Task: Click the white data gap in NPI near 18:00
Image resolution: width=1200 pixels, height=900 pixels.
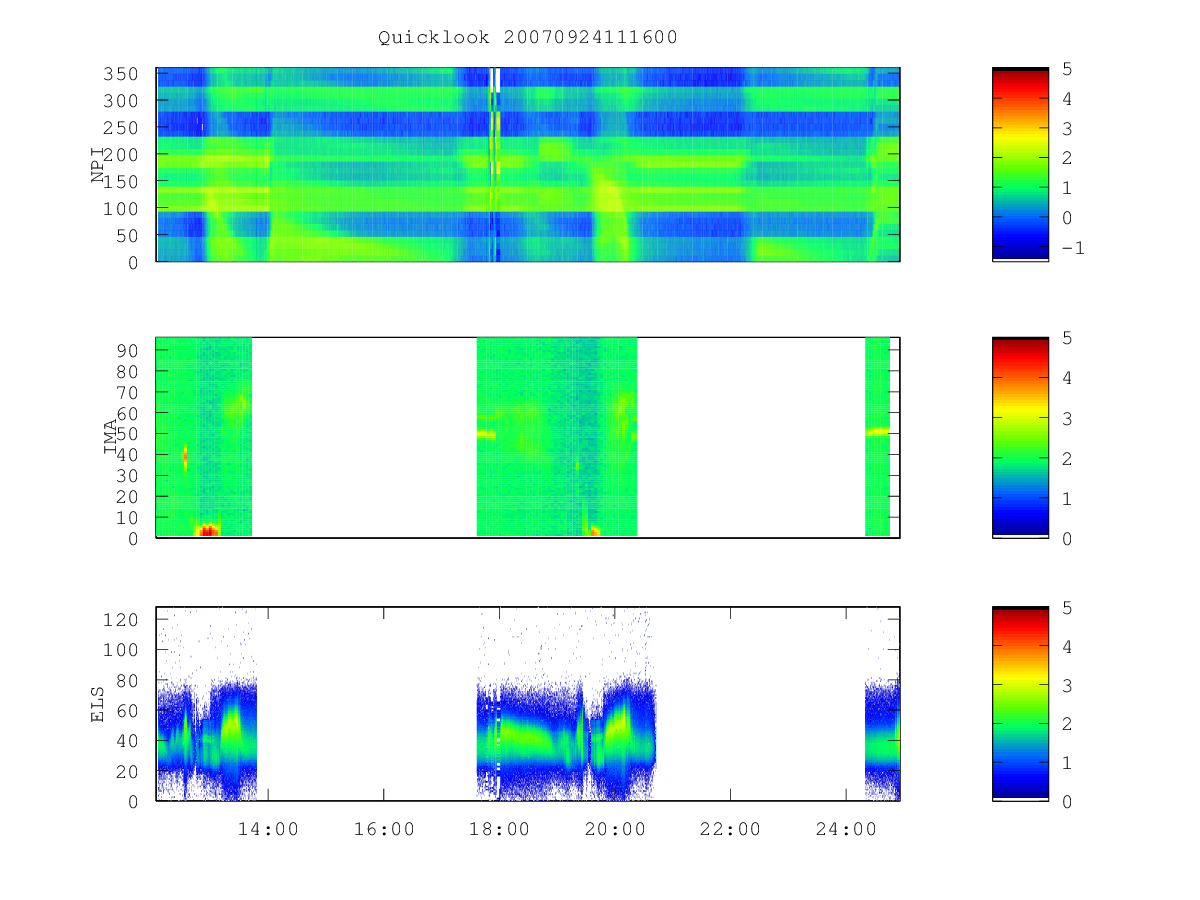Action: click(x=498, y=80)
